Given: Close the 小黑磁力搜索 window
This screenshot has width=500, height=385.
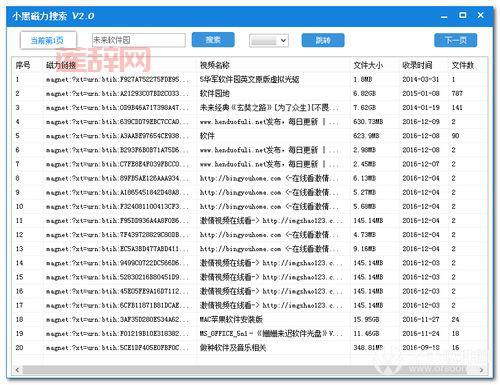Looking at the screenshot, I should pyautogui.click(x=480, y=15).
